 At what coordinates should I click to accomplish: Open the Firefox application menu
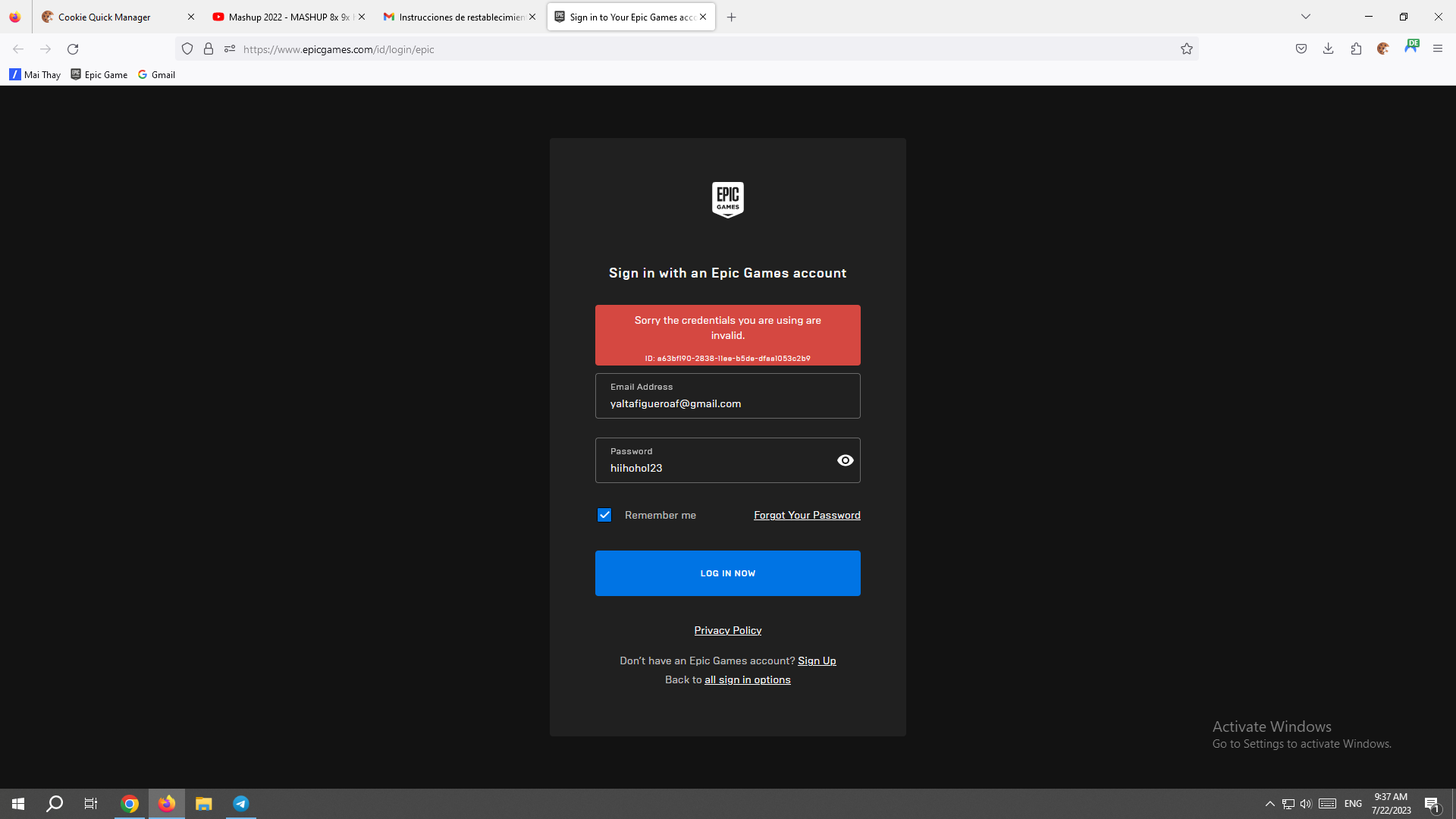(x=1438, y=49)
